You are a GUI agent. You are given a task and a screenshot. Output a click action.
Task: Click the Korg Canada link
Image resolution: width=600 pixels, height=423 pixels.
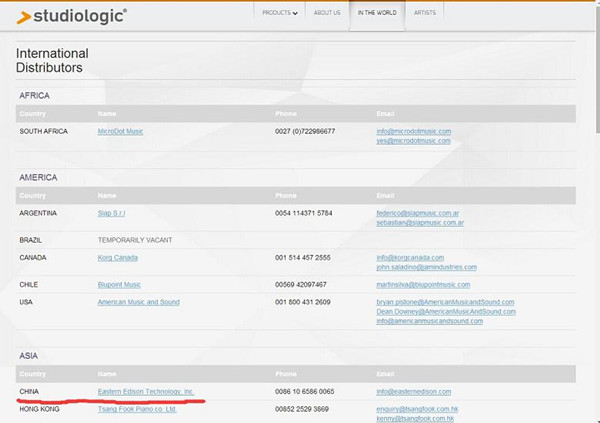coord(120,257)
